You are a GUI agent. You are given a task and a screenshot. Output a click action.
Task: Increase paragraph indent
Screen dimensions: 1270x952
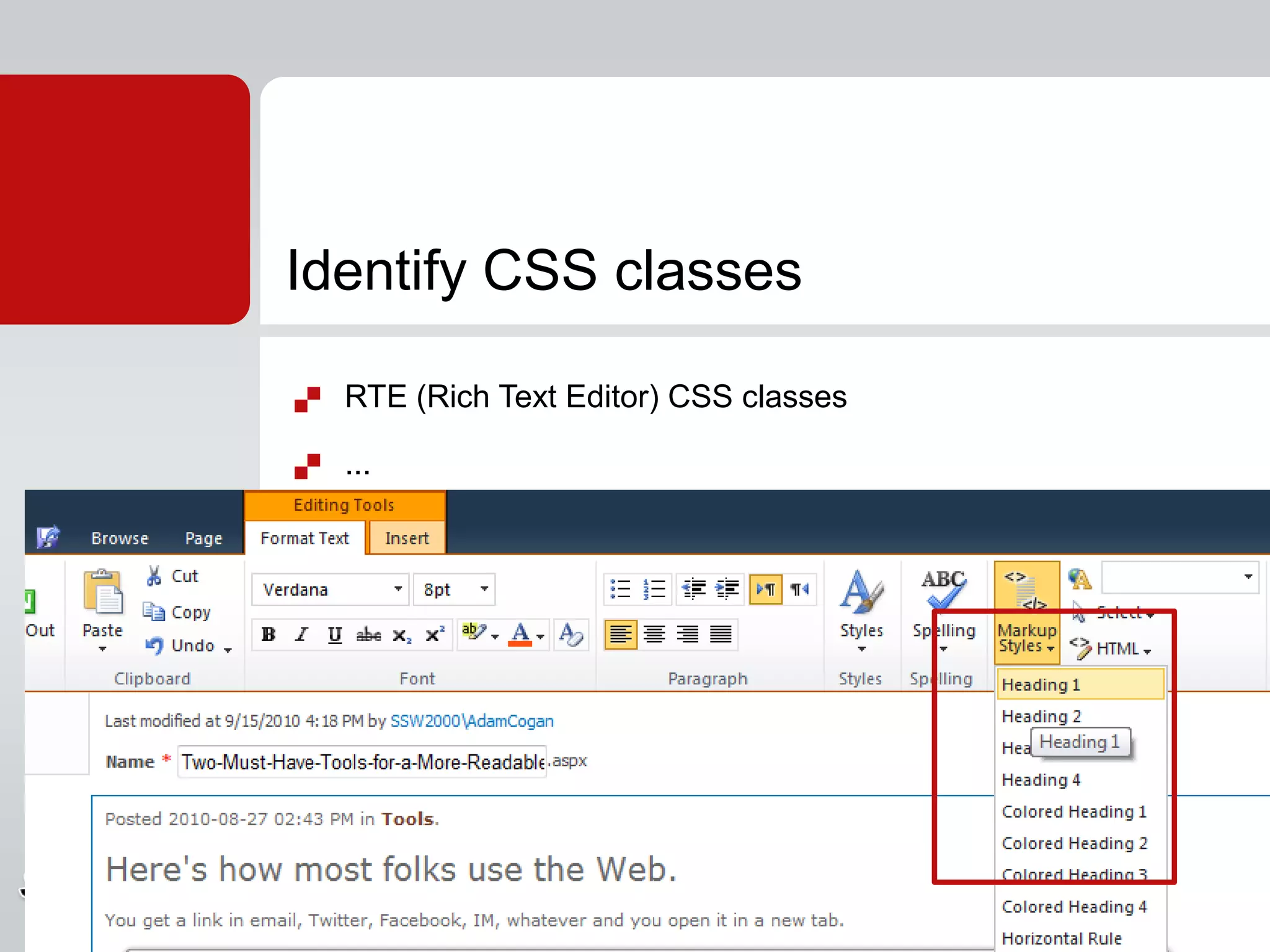726,589
